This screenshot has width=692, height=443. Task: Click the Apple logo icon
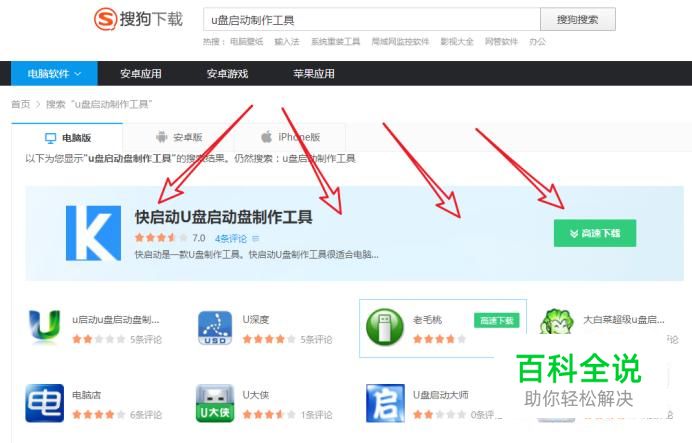(x=267, y=137)
